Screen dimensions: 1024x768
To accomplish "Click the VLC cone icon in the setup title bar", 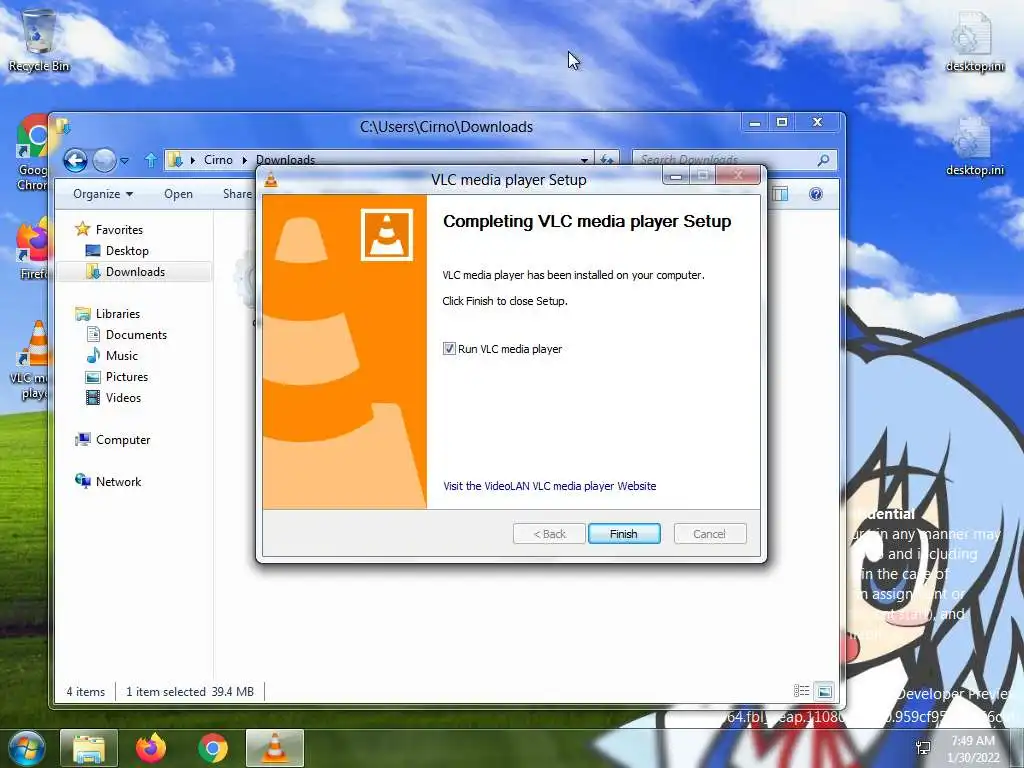I will coord(270,180).
